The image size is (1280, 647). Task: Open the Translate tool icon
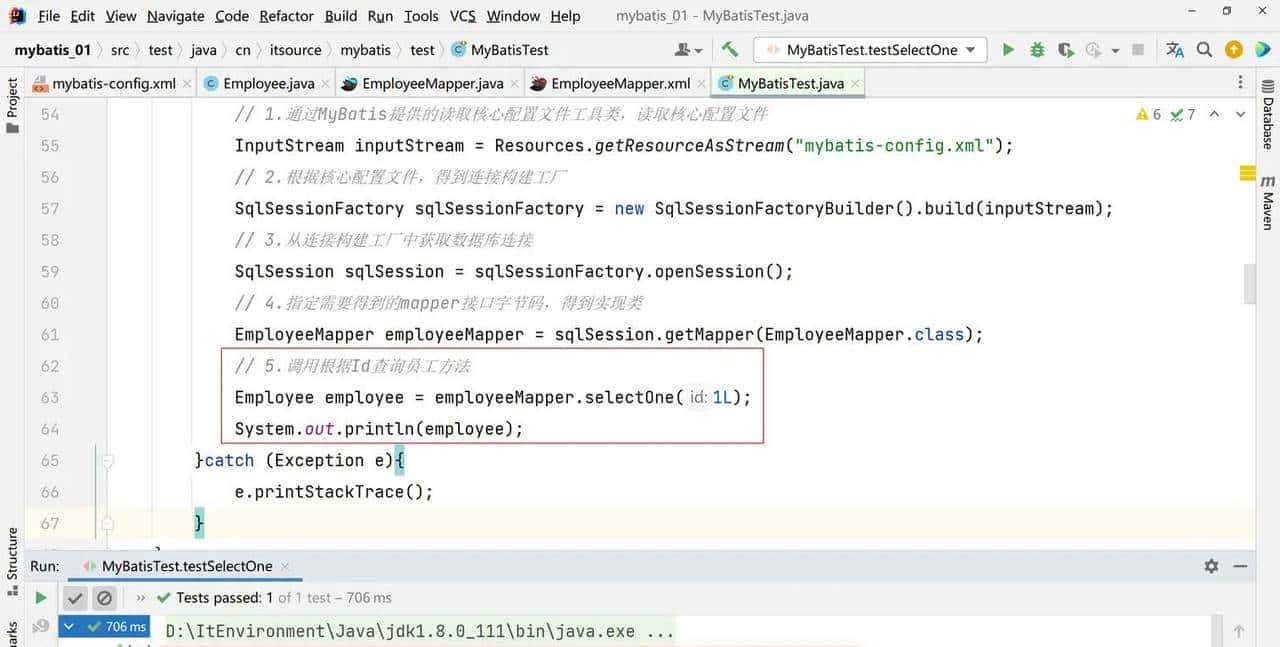[1175, 50]
